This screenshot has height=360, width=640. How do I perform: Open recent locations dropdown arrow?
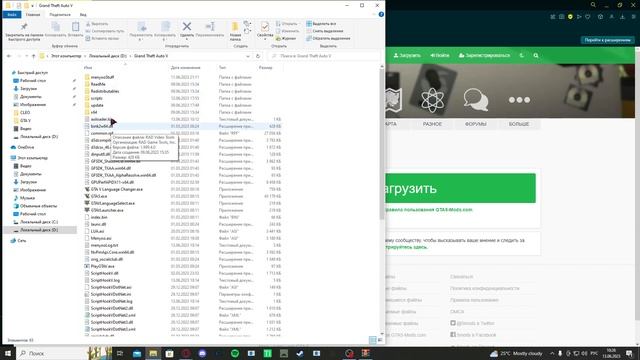27,56
